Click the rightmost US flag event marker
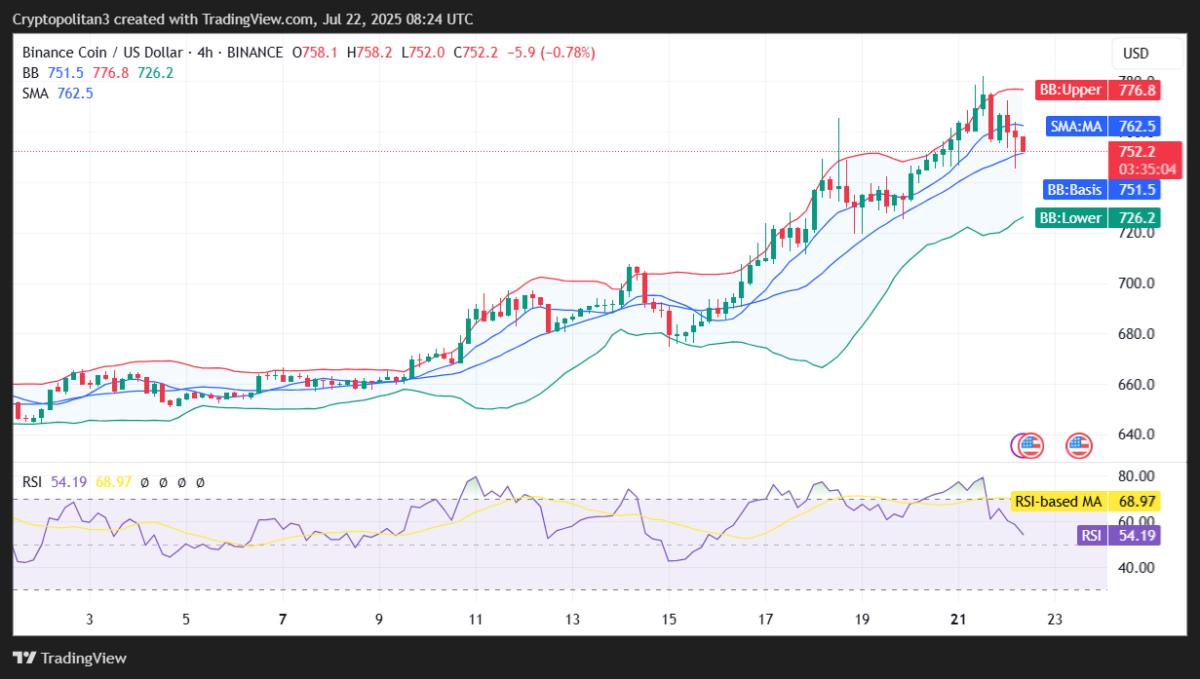The width and height of the screenshot is (1200, 679). pos(1078,445)
